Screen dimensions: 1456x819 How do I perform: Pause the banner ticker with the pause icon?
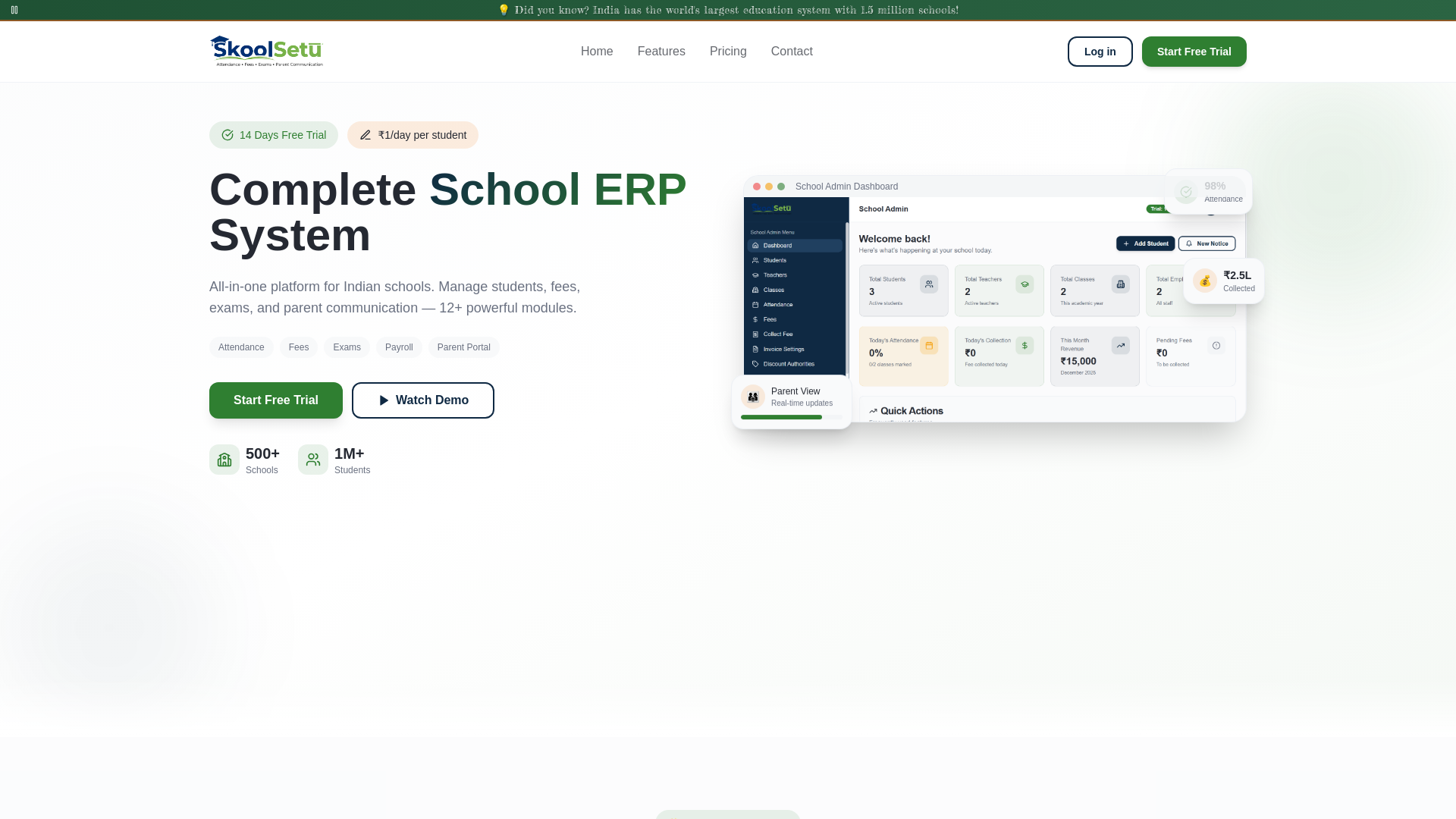pos(14,10)
